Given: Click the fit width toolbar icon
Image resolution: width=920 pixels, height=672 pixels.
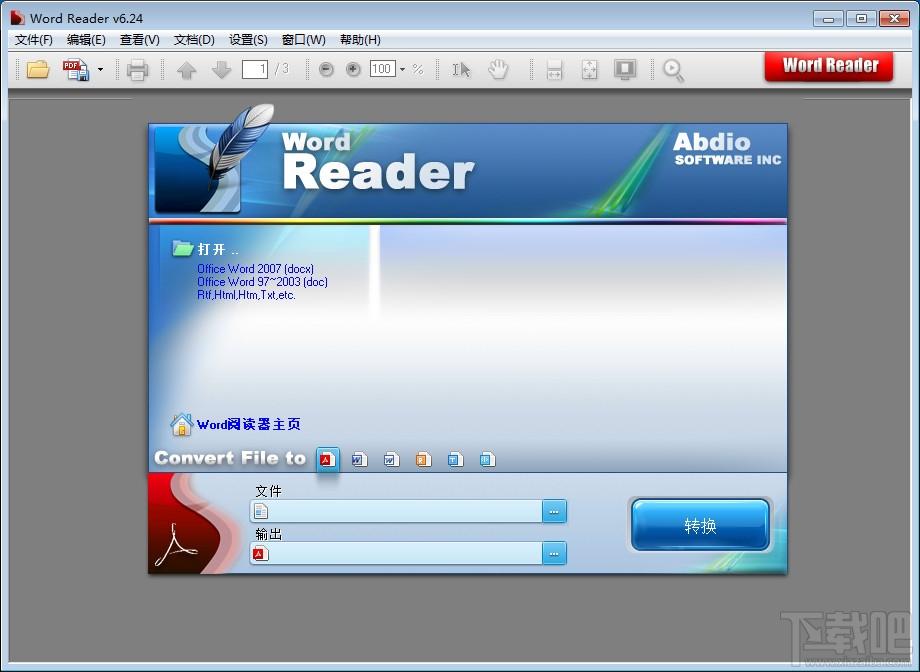Looking at the screenshot, I should 554,69.
